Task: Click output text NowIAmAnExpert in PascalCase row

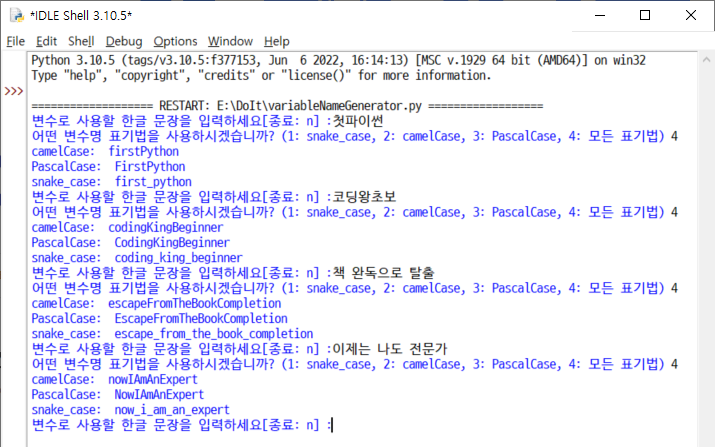Action: [x=159, y=395]
